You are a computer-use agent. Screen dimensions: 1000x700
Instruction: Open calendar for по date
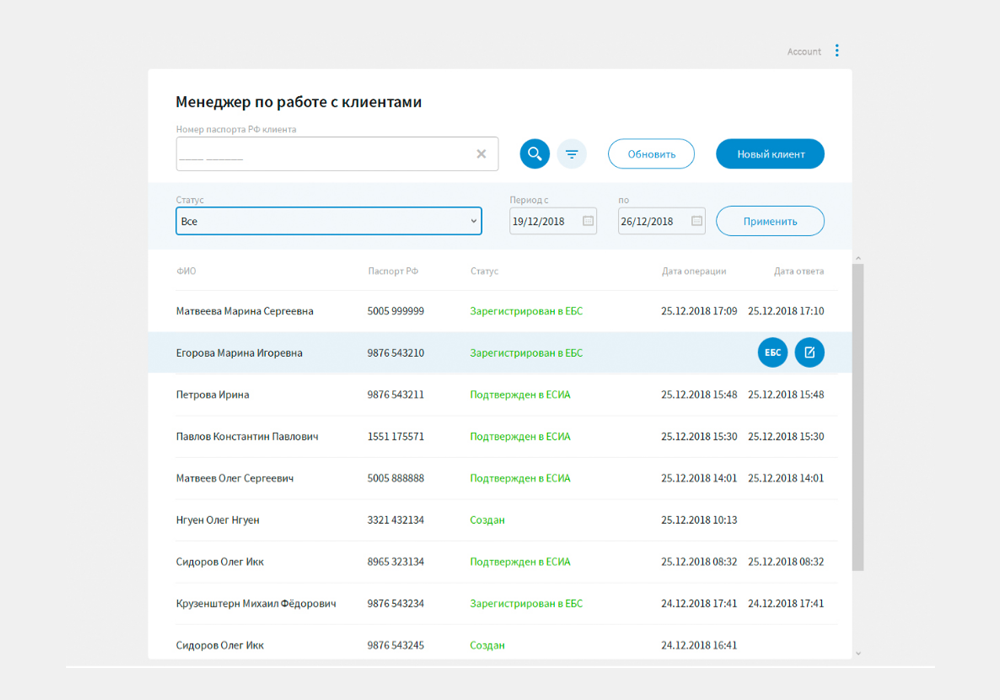pos(696,221)
